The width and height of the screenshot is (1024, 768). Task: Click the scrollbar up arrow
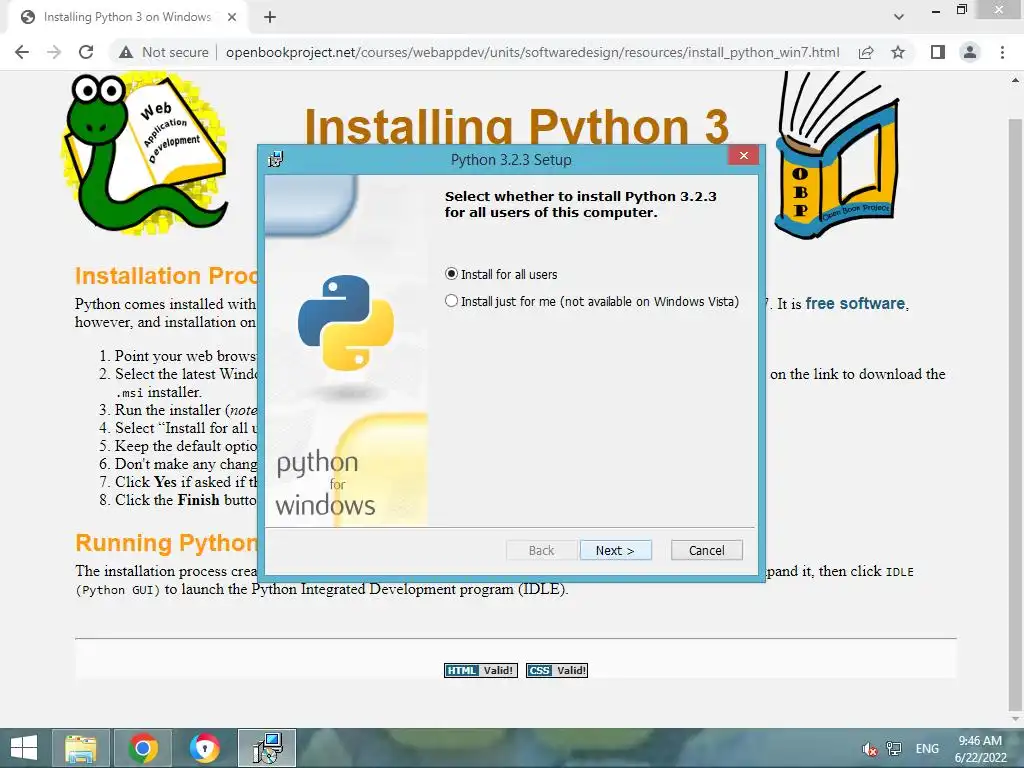[x=1015, y=81]
